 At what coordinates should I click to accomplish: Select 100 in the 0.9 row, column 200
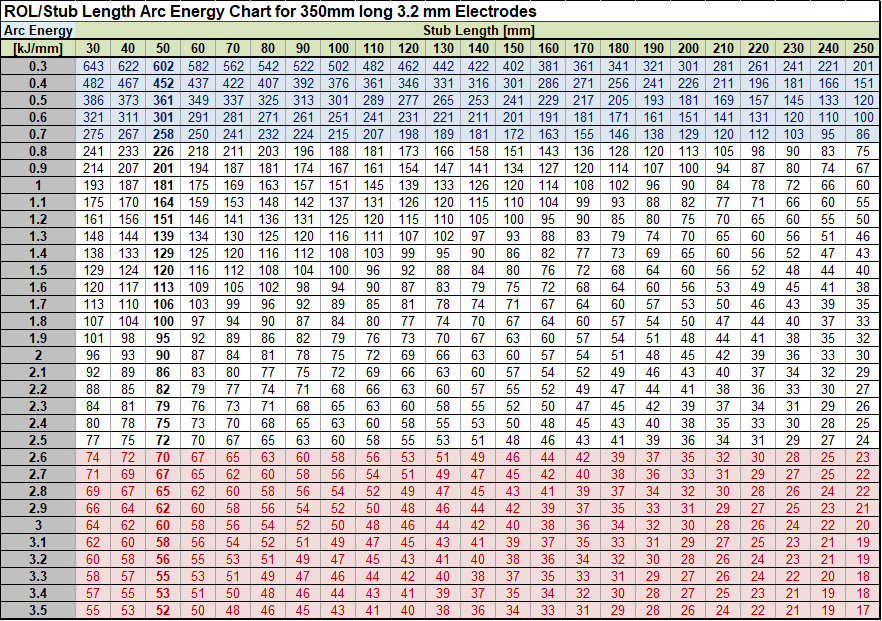[x=688, y=168]
